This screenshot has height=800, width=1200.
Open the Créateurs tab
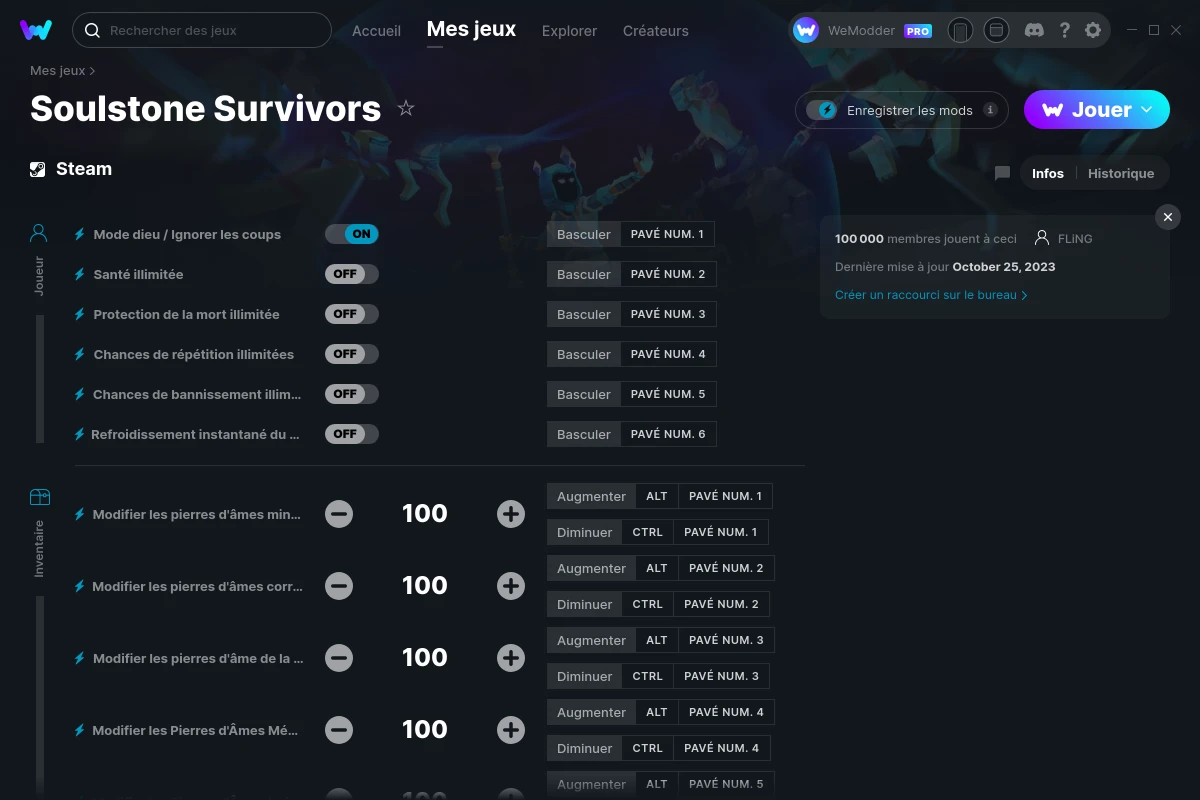click(655, 31)
